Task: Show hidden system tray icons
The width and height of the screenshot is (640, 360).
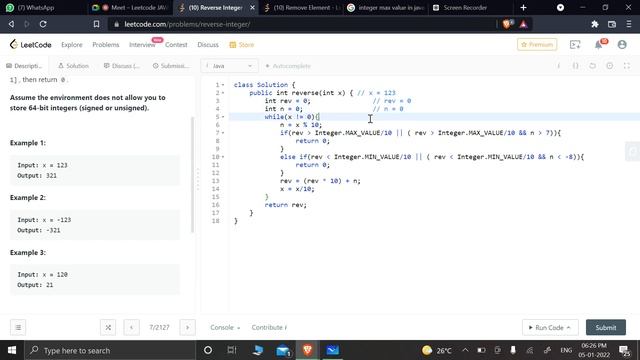Action: [465, 350]
